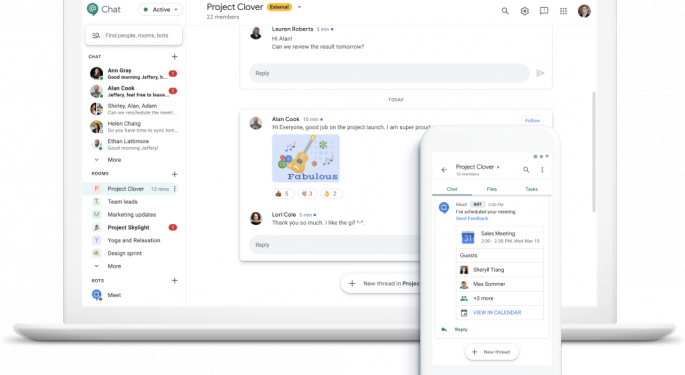Click Alan Cook's avatar in the message thread
Screen dimensions: 685x375
pos(256,123)
